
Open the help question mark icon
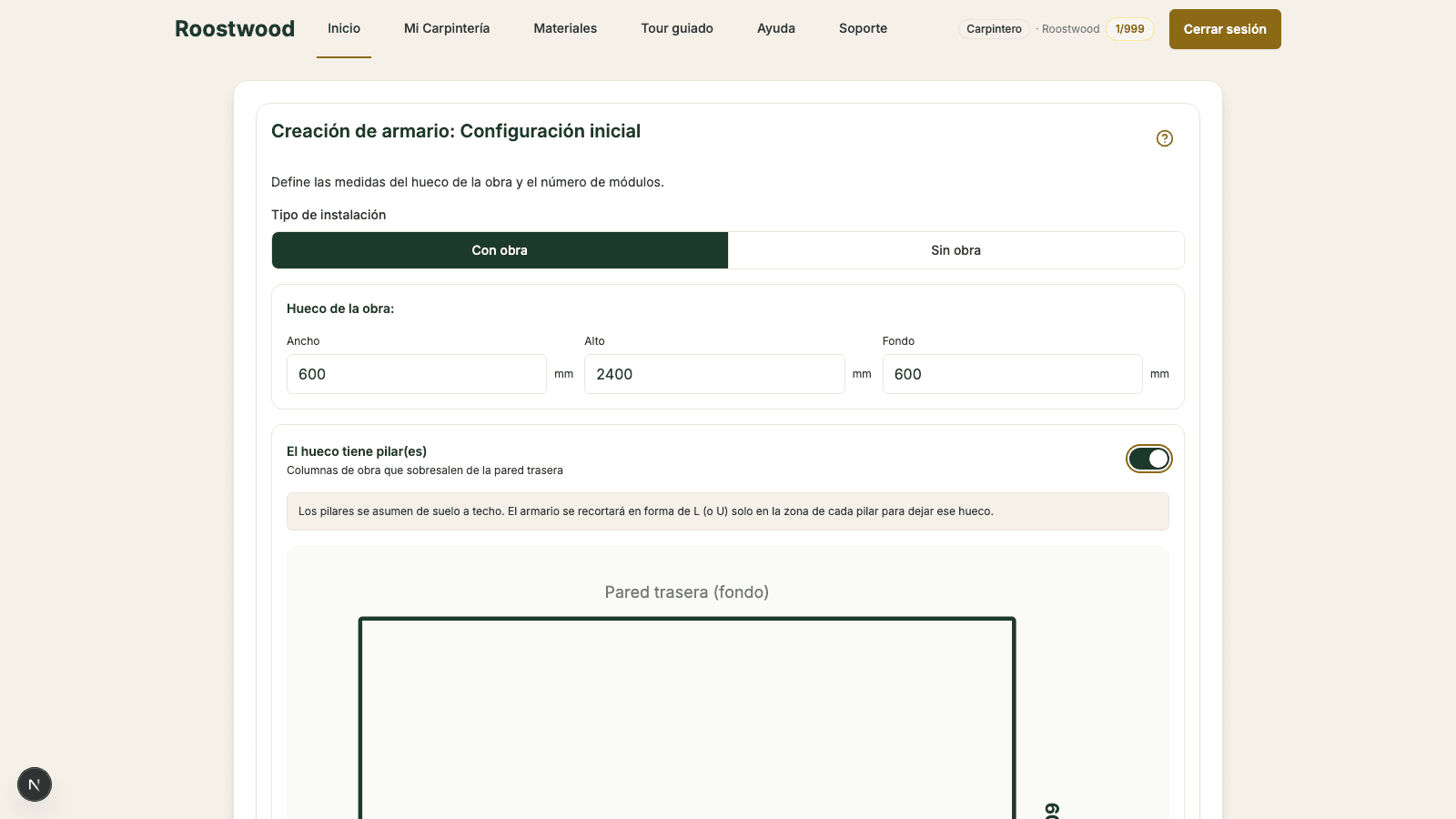(1165, 138)
